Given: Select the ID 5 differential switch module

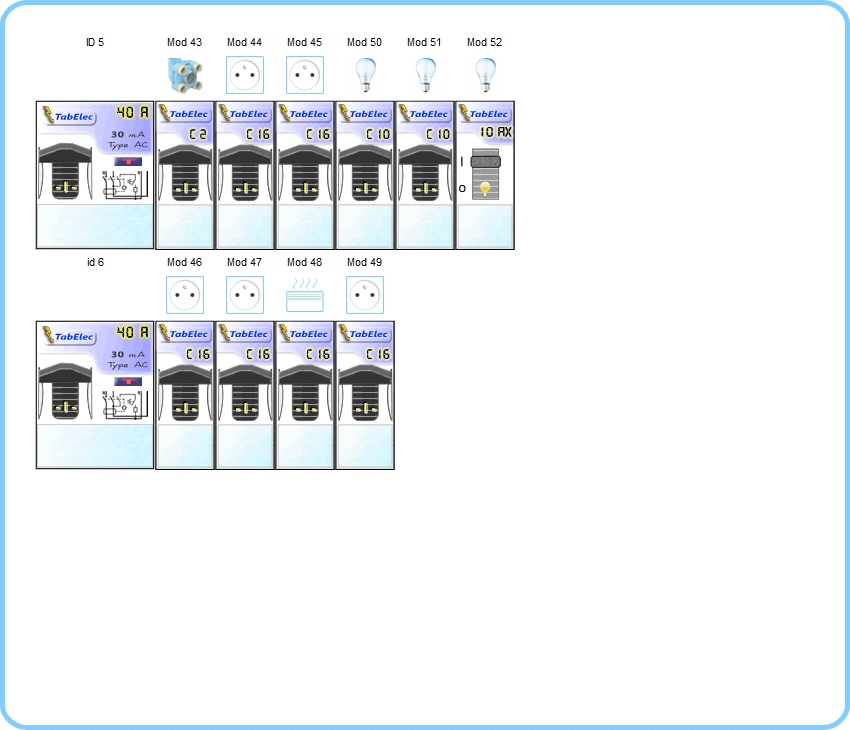Looking at the screenshot, I should (95, 175).
